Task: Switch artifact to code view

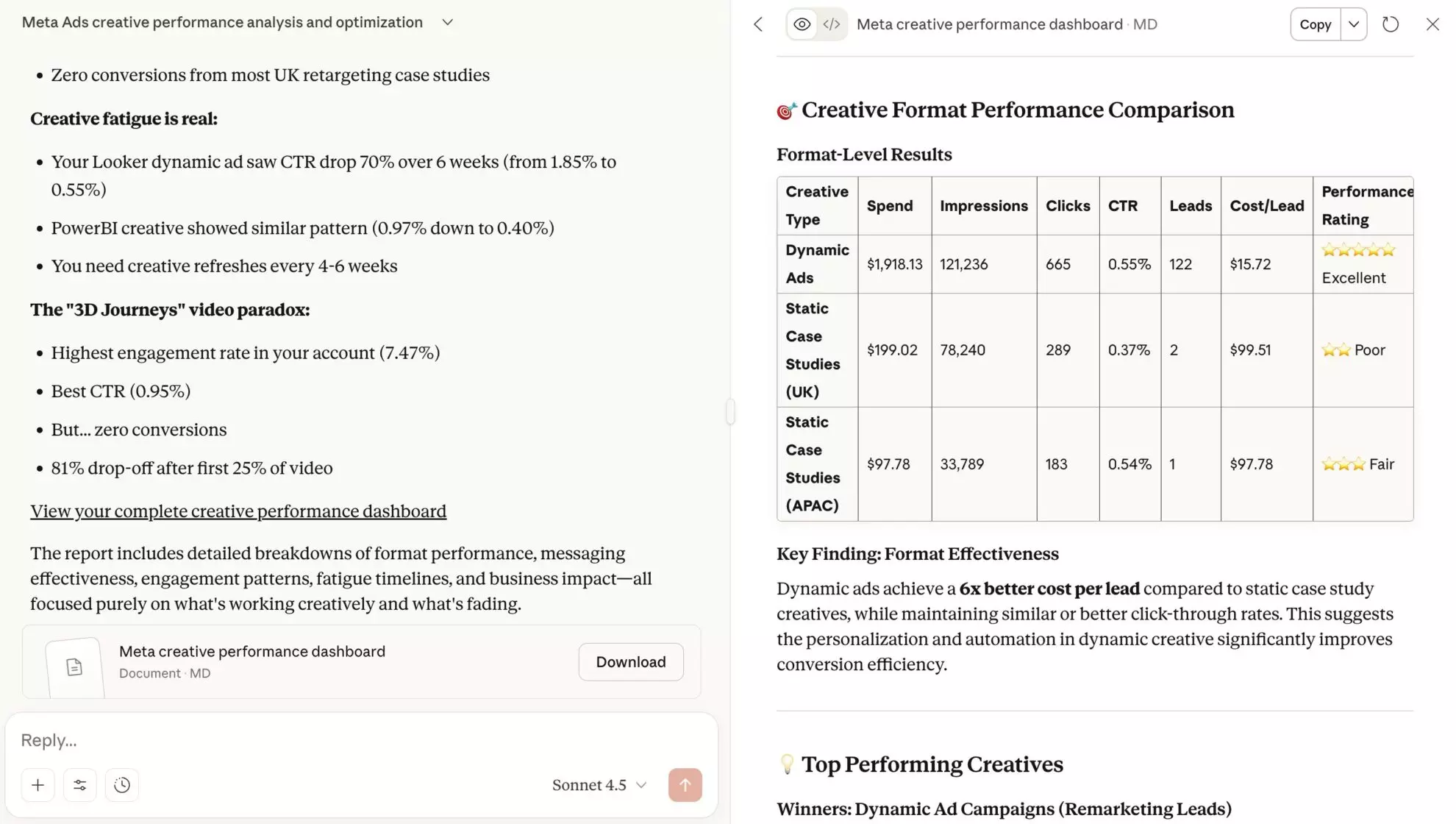Action: tap(832, 24)
